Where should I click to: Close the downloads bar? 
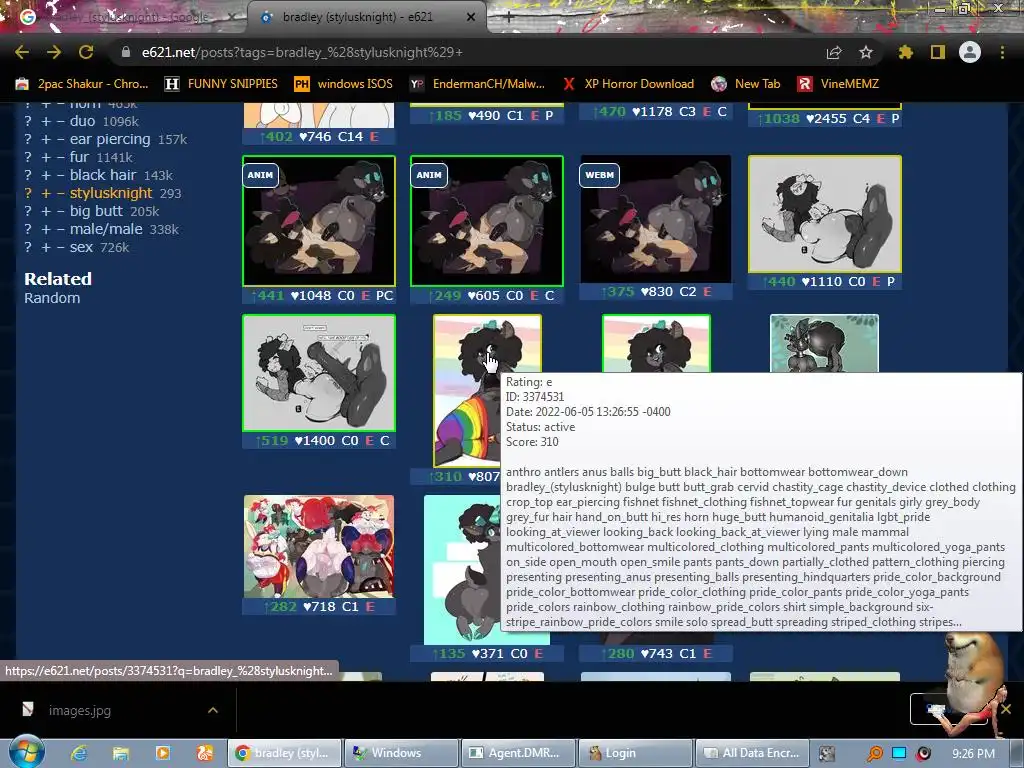point(1006,709)
